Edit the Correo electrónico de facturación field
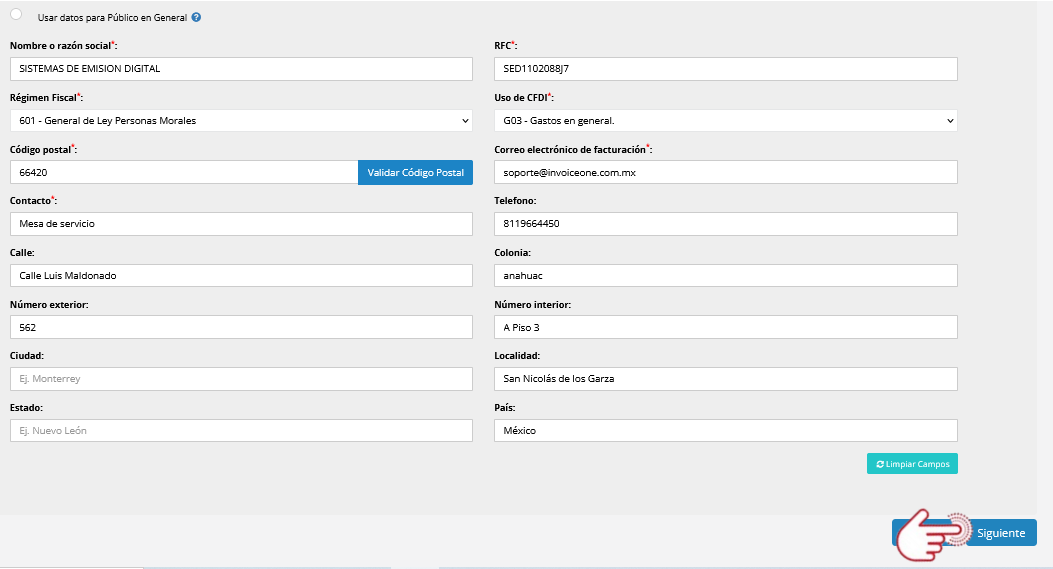The image size is (1053, 569). [x=725, y=172]
